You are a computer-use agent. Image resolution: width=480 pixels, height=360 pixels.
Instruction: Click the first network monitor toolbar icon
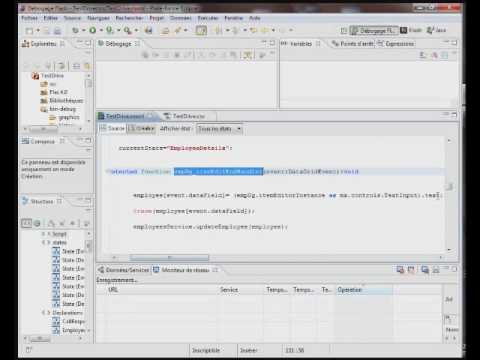point(400,269)
